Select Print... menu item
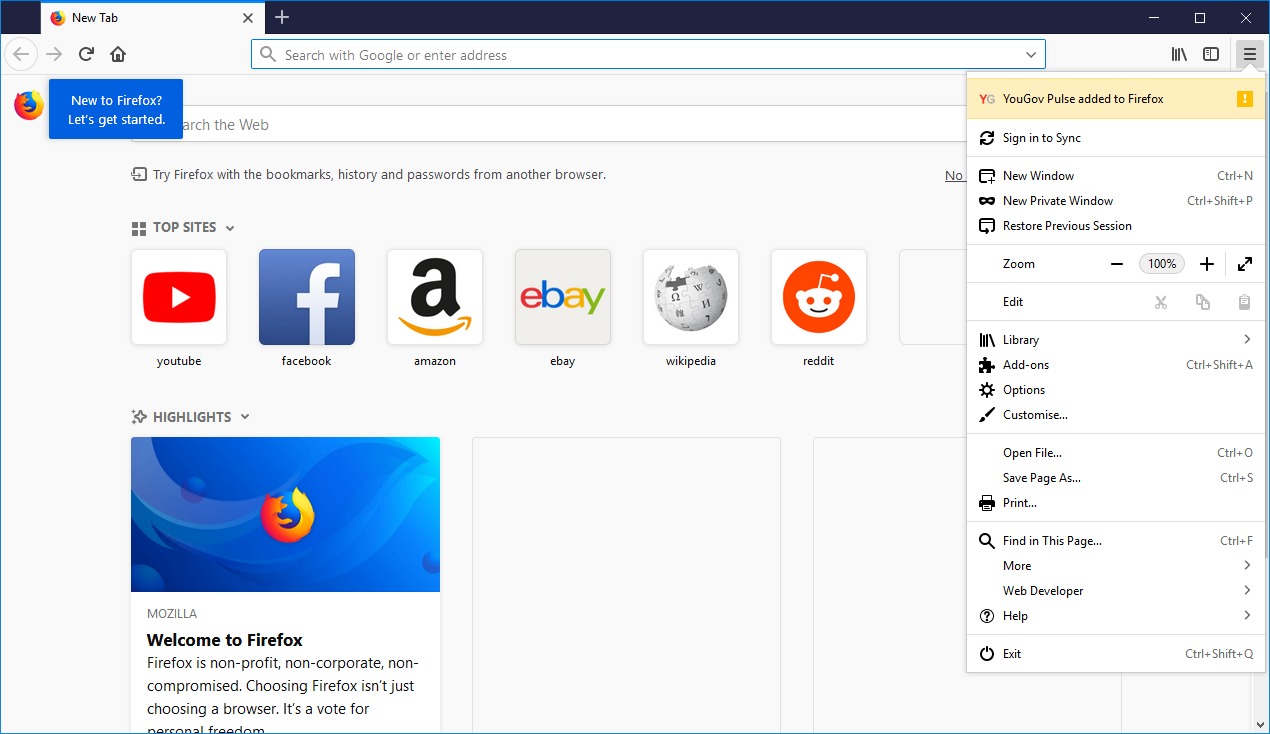 coord(1115,503)
